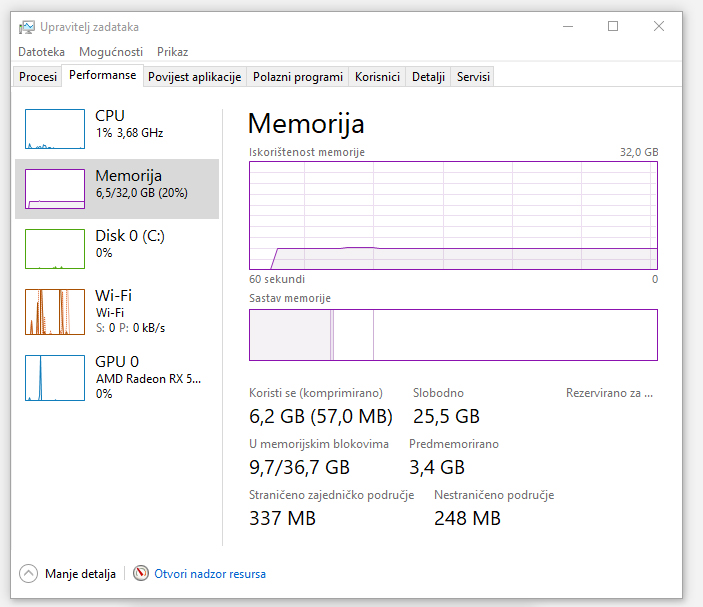Open the Datoteka menu
This screenshot has width=703, height=607.
coord(41,52)
